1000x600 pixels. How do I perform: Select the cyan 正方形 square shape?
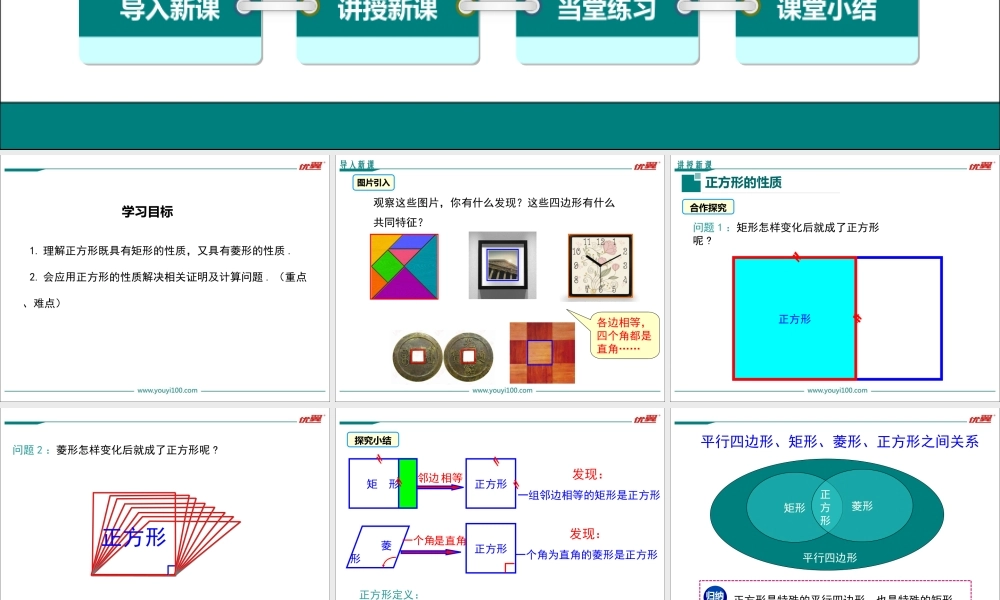click(x=795, y=318)
